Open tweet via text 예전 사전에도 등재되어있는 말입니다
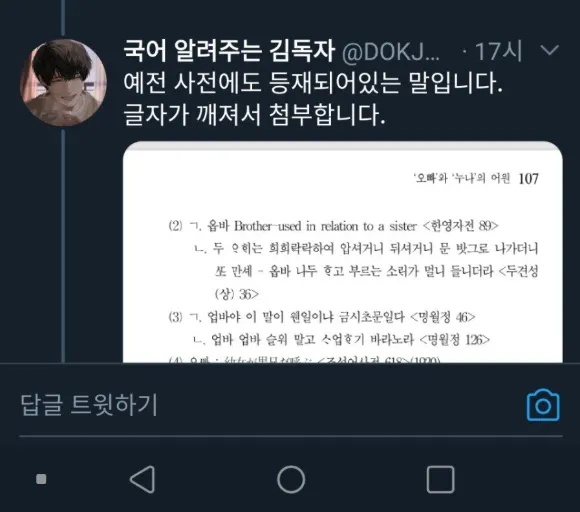Image resolution: width=580 pixels, height=512 pixels. tap(313, 82)
